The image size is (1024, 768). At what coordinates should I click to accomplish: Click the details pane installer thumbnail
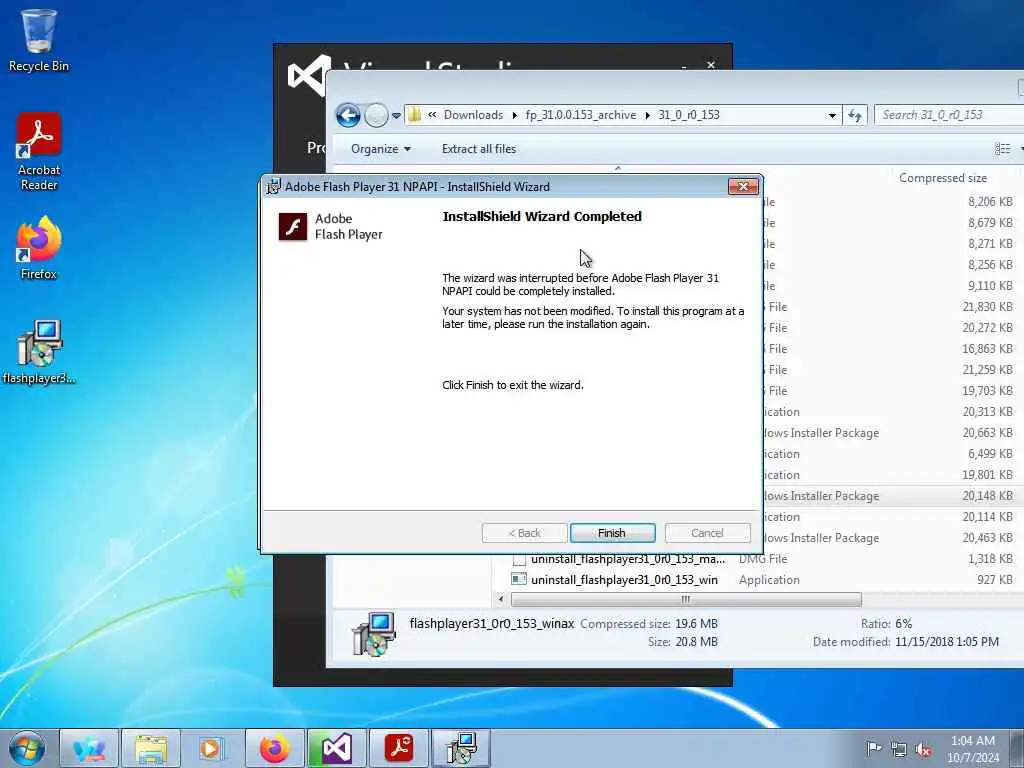[x=374, y=633]
